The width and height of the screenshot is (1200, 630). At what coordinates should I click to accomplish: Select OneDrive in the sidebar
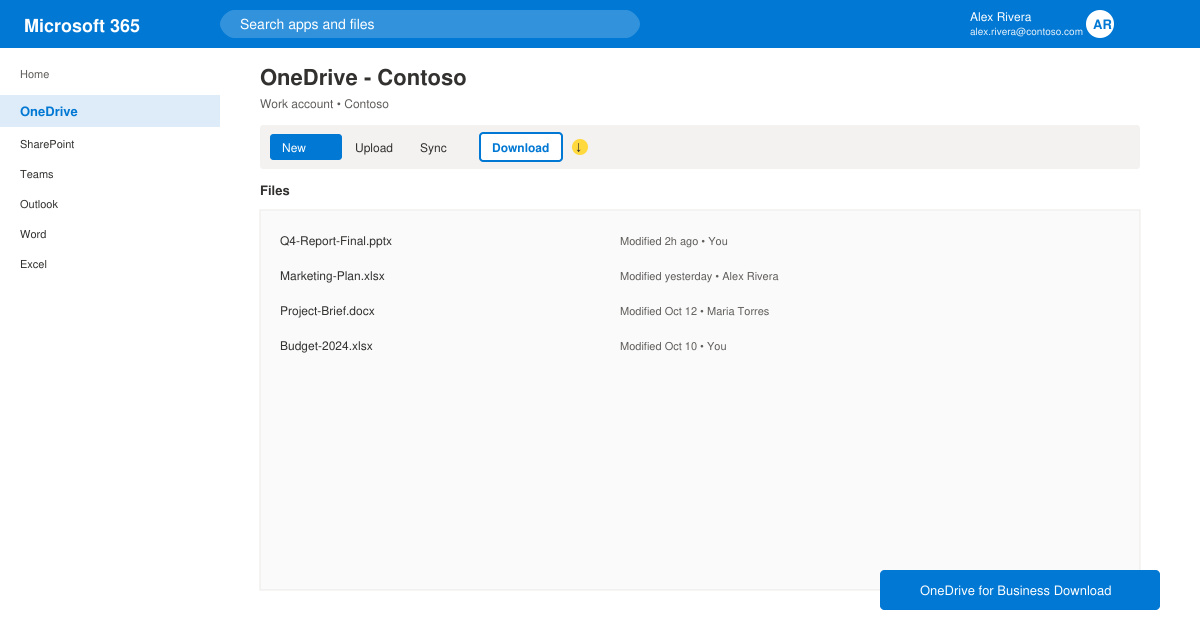click(x=110, y=111)
